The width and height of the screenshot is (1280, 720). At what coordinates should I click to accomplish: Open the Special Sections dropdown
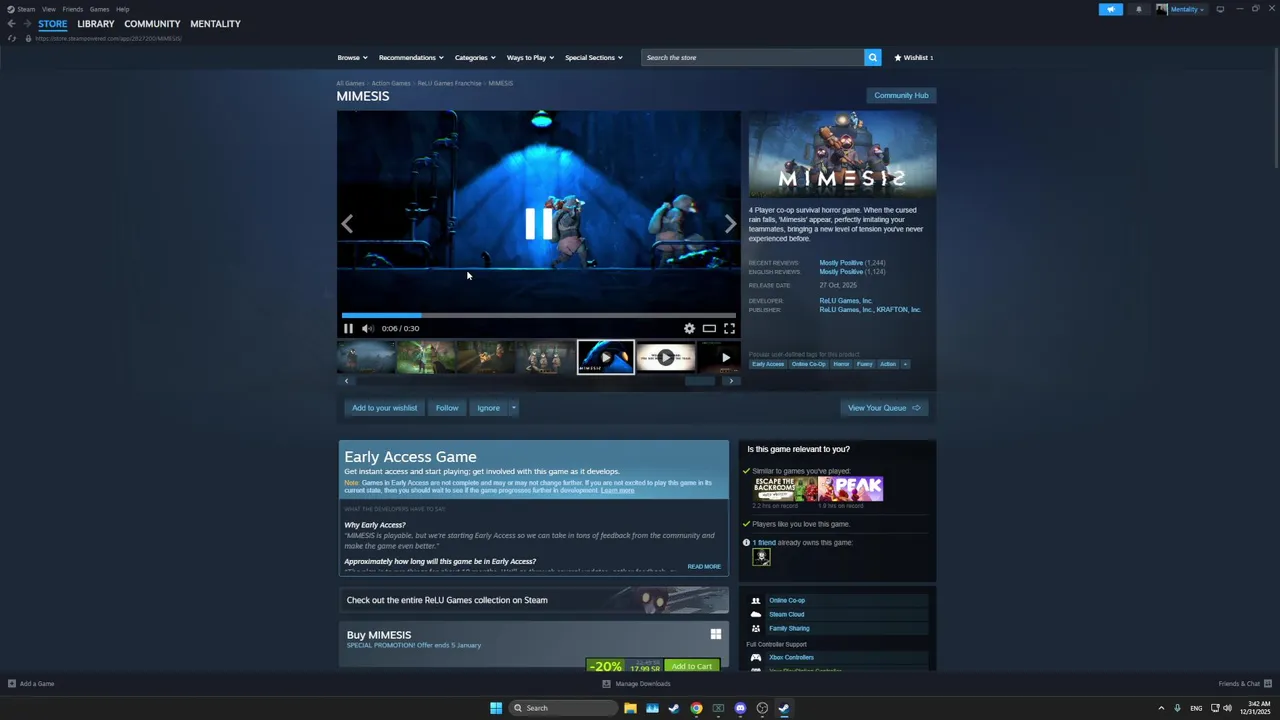click(x=594, y=58)
